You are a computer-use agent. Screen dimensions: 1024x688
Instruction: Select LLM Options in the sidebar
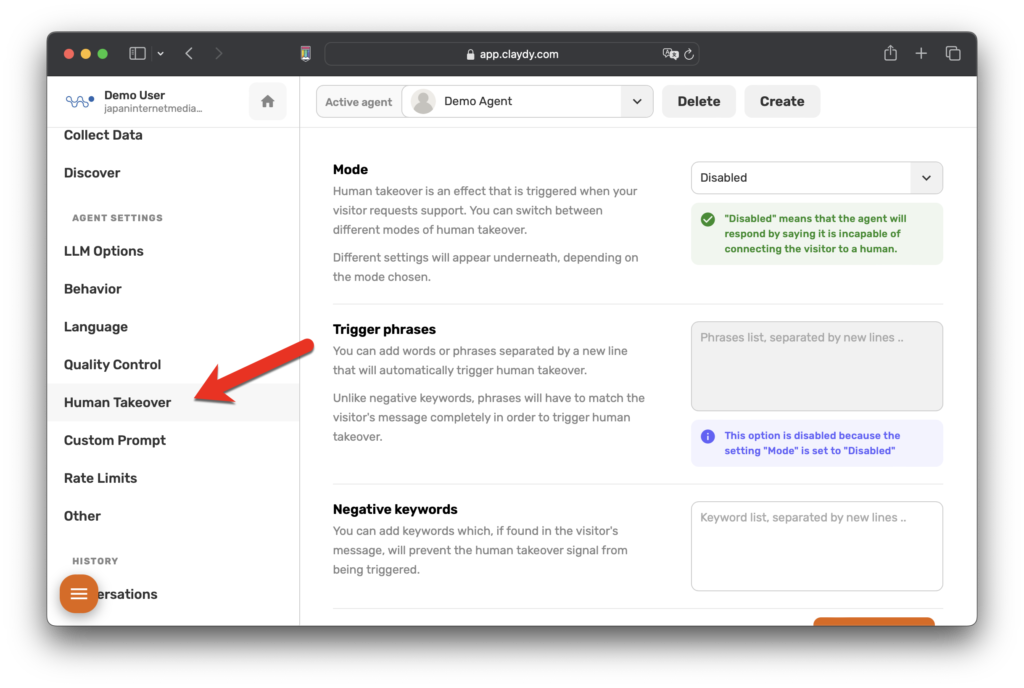[104, 251]
